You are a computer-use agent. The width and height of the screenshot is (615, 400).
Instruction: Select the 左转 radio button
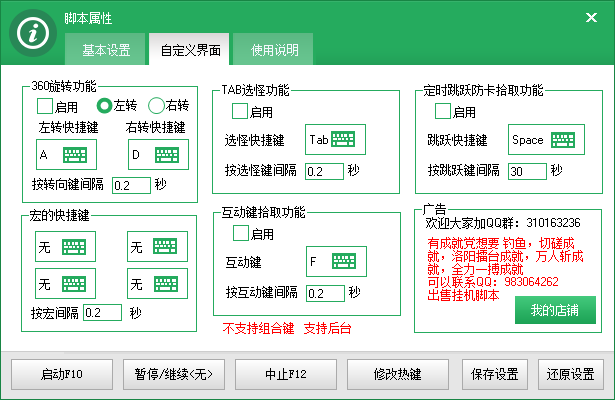tap(105, 105)
